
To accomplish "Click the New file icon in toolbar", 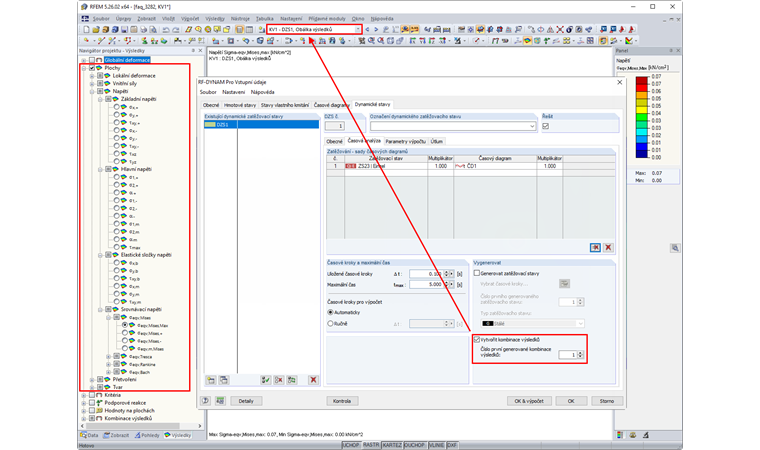I will coord(86,30).
